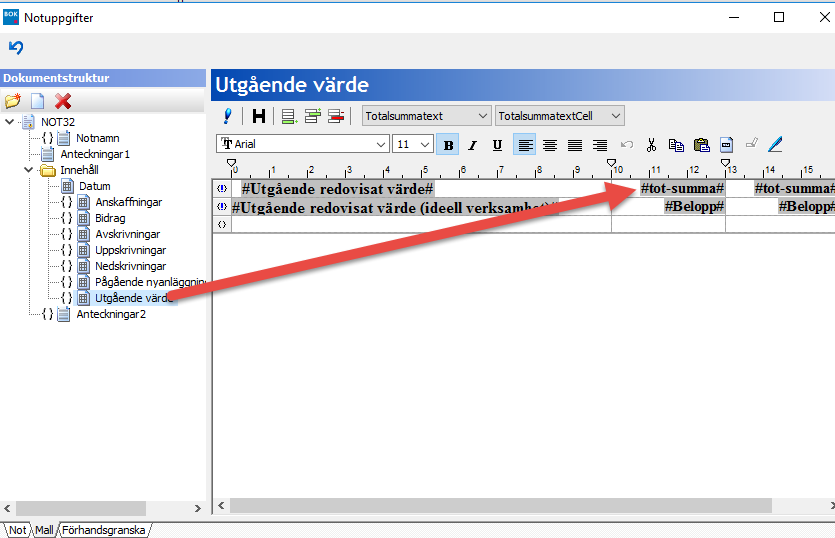Viewport: 835px width, 538px height.
Task: Click ruler tab marker near 10
Action: pos(611,163)
